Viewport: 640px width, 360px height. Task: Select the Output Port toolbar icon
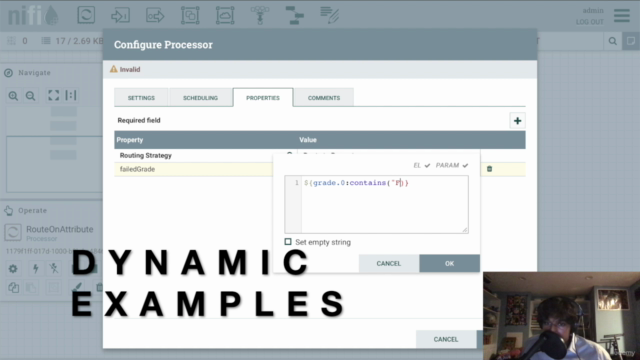pos(155,16)
